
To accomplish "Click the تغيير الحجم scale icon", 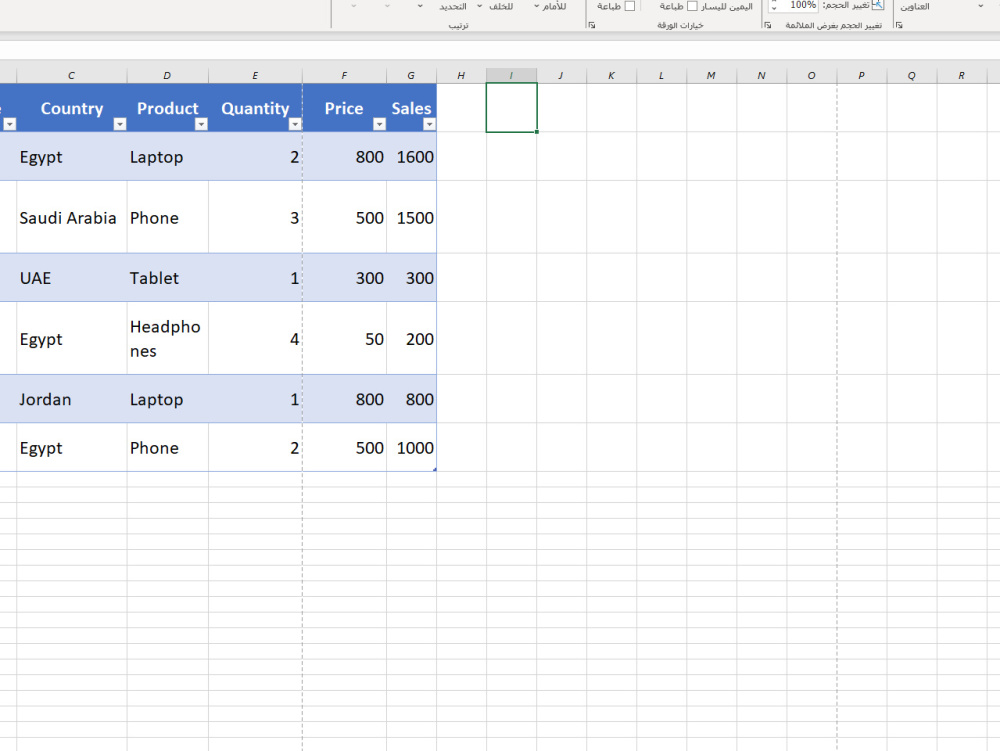I will [878, 5].
